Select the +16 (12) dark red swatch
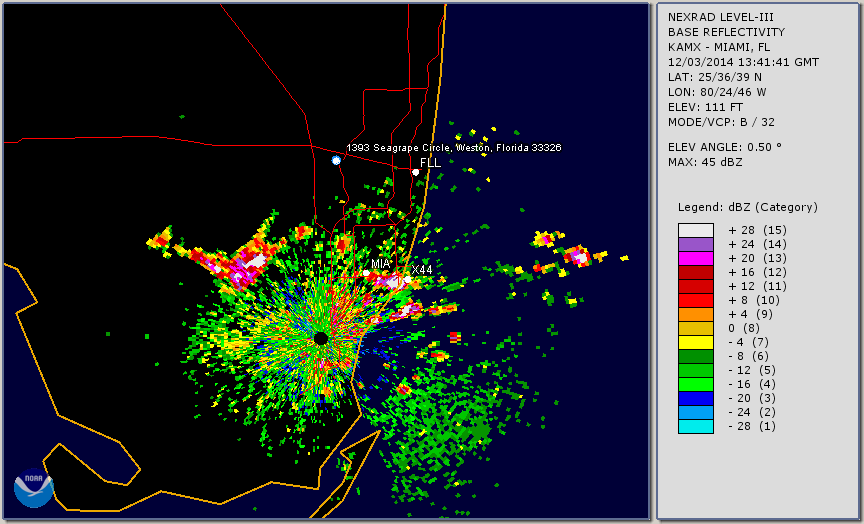 (696, 273)
